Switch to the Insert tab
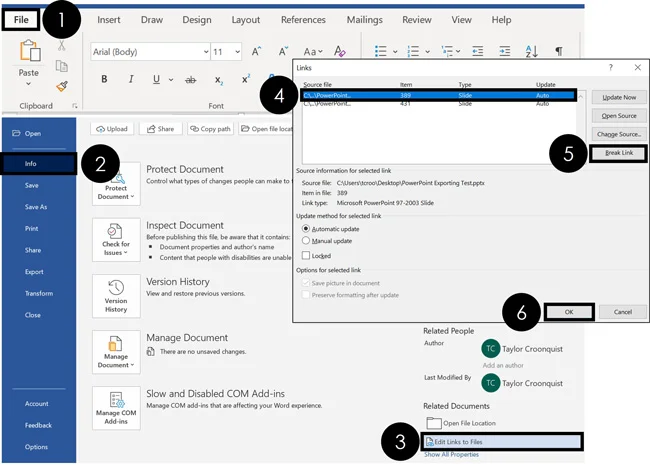Image resolution: width=650 pixels, height=465 pixels. [x=109, y=20]
